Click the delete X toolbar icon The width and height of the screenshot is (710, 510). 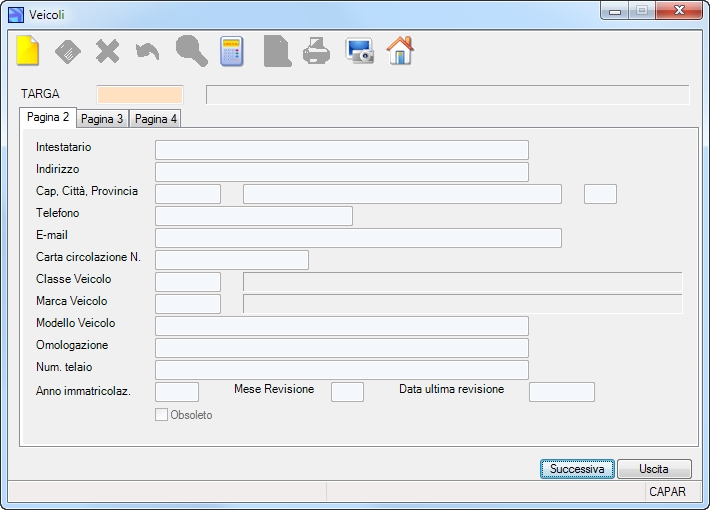pos(107,51)
